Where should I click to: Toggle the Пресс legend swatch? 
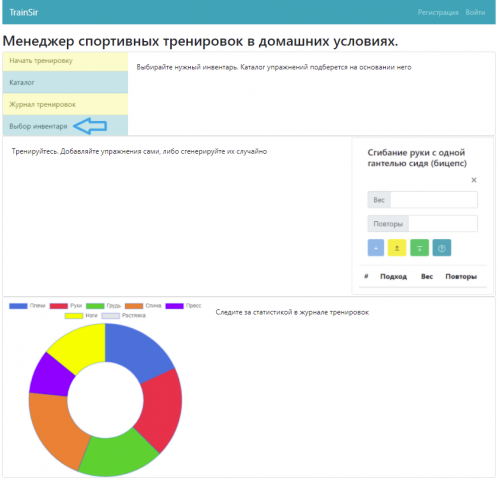tap(175, 306)
